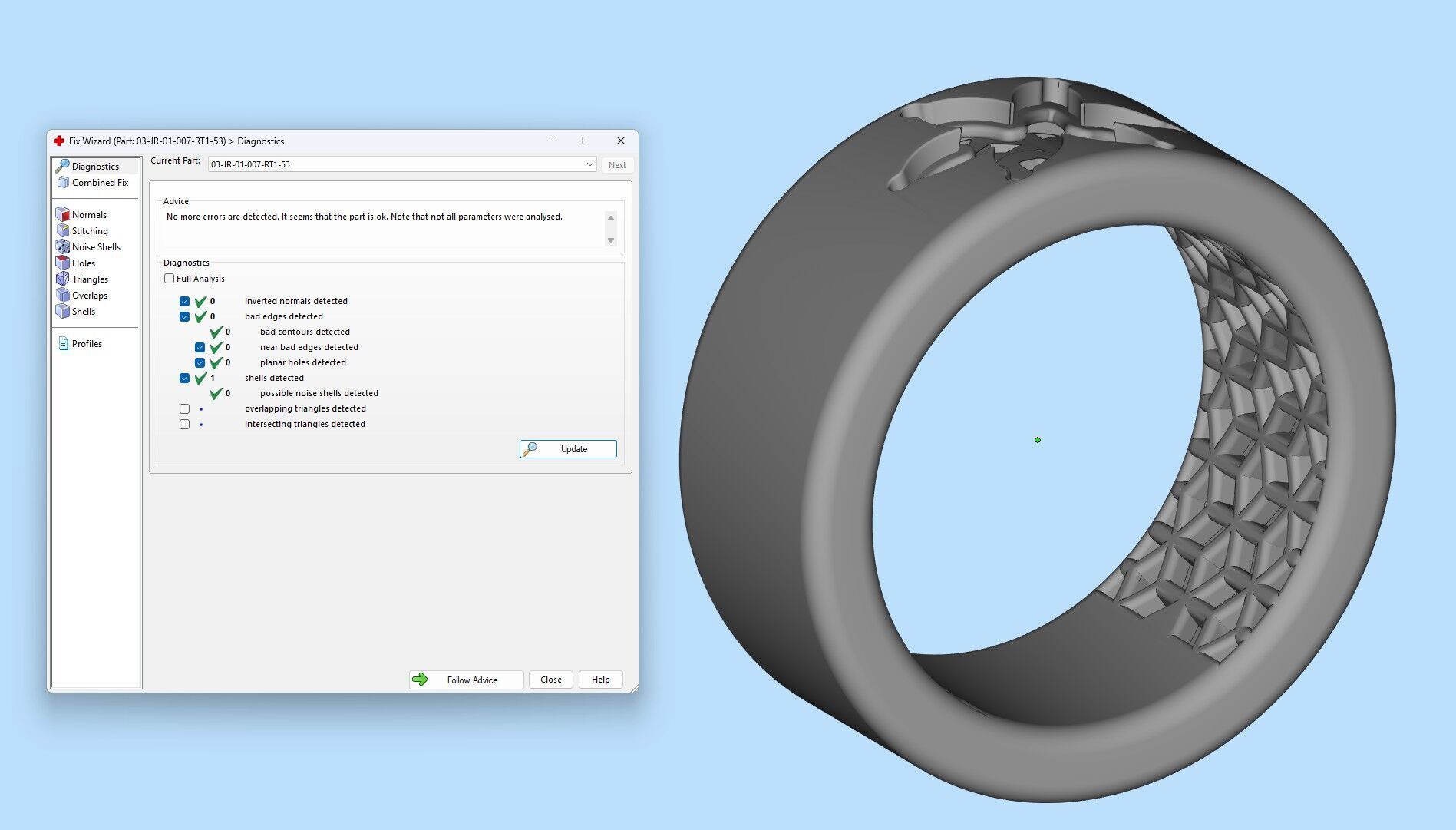Enable overlapping triangles detected checkbox
Image resolution: width=1456 pixels, height=830 pixels.
(x=185, y=408)
